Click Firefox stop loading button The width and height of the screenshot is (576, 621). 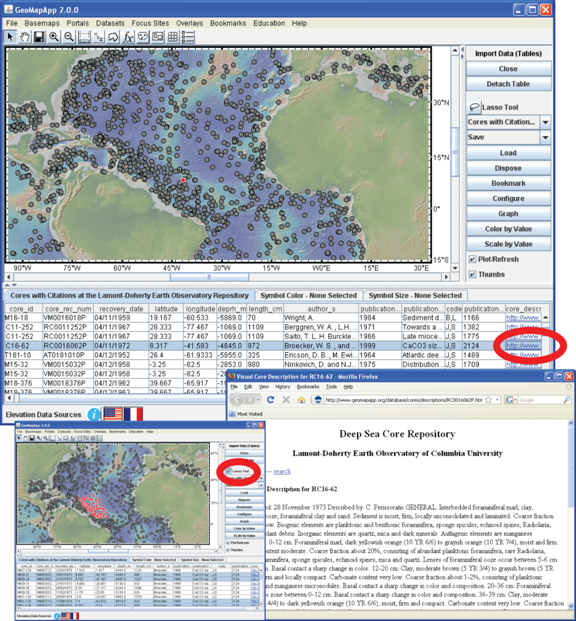286,400
